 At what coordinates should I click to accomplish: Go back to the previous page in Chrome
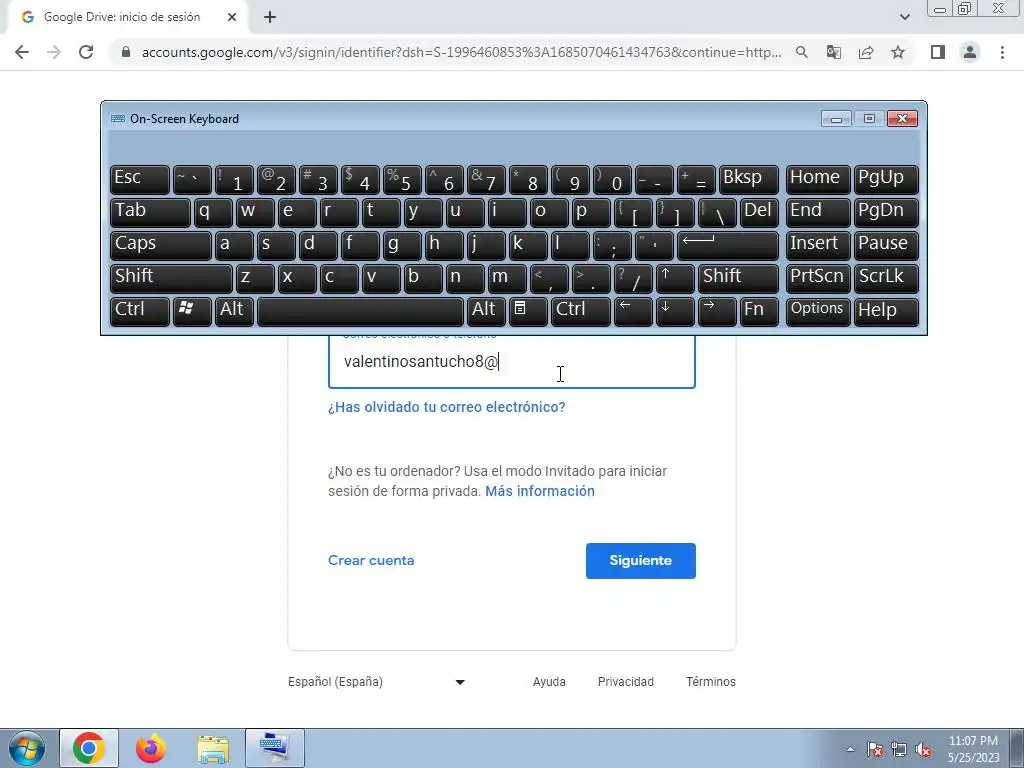pyautogui.click(x=22, y=52)
